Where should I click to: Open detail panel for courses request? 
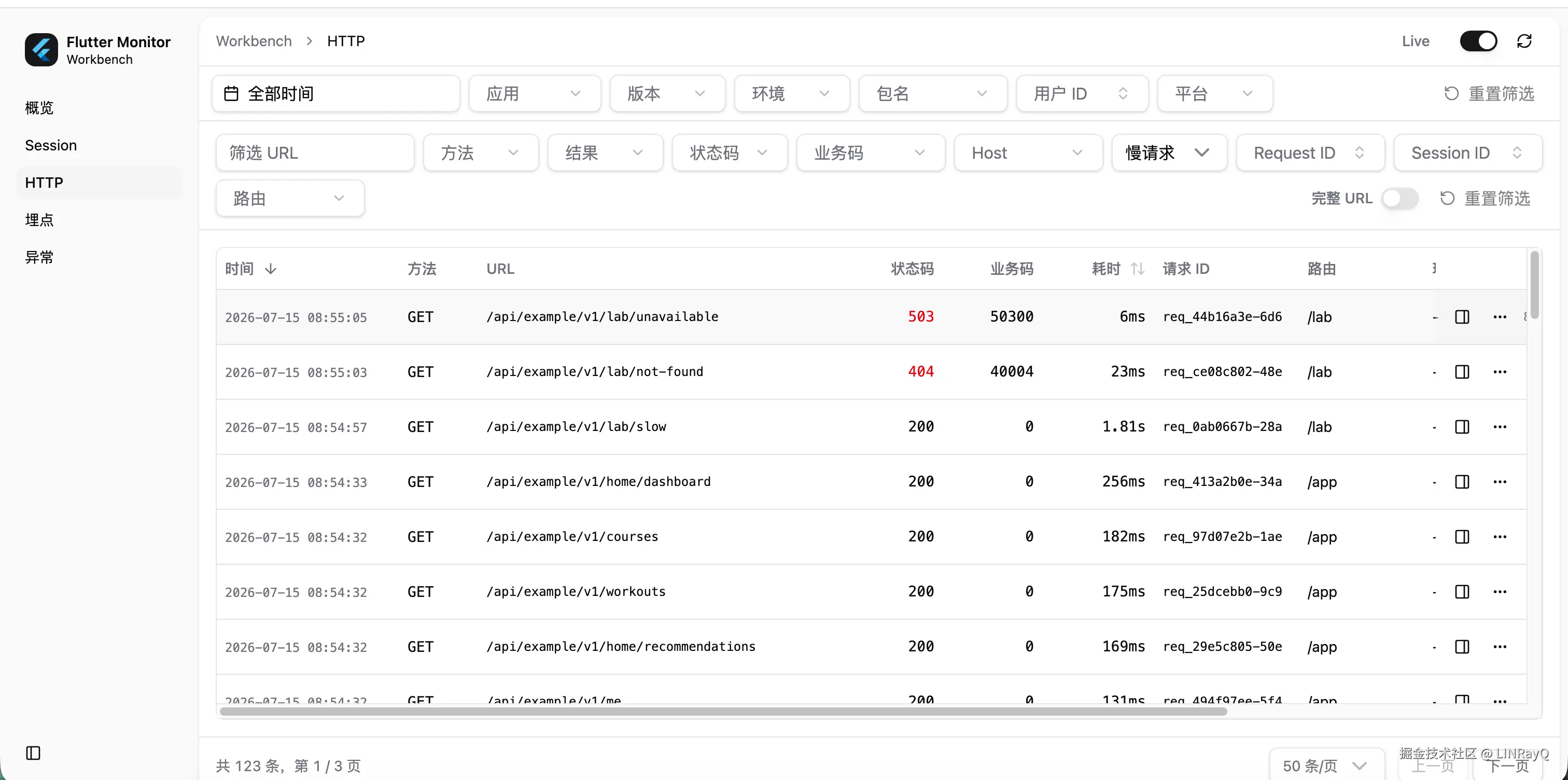click(1462, 536)
